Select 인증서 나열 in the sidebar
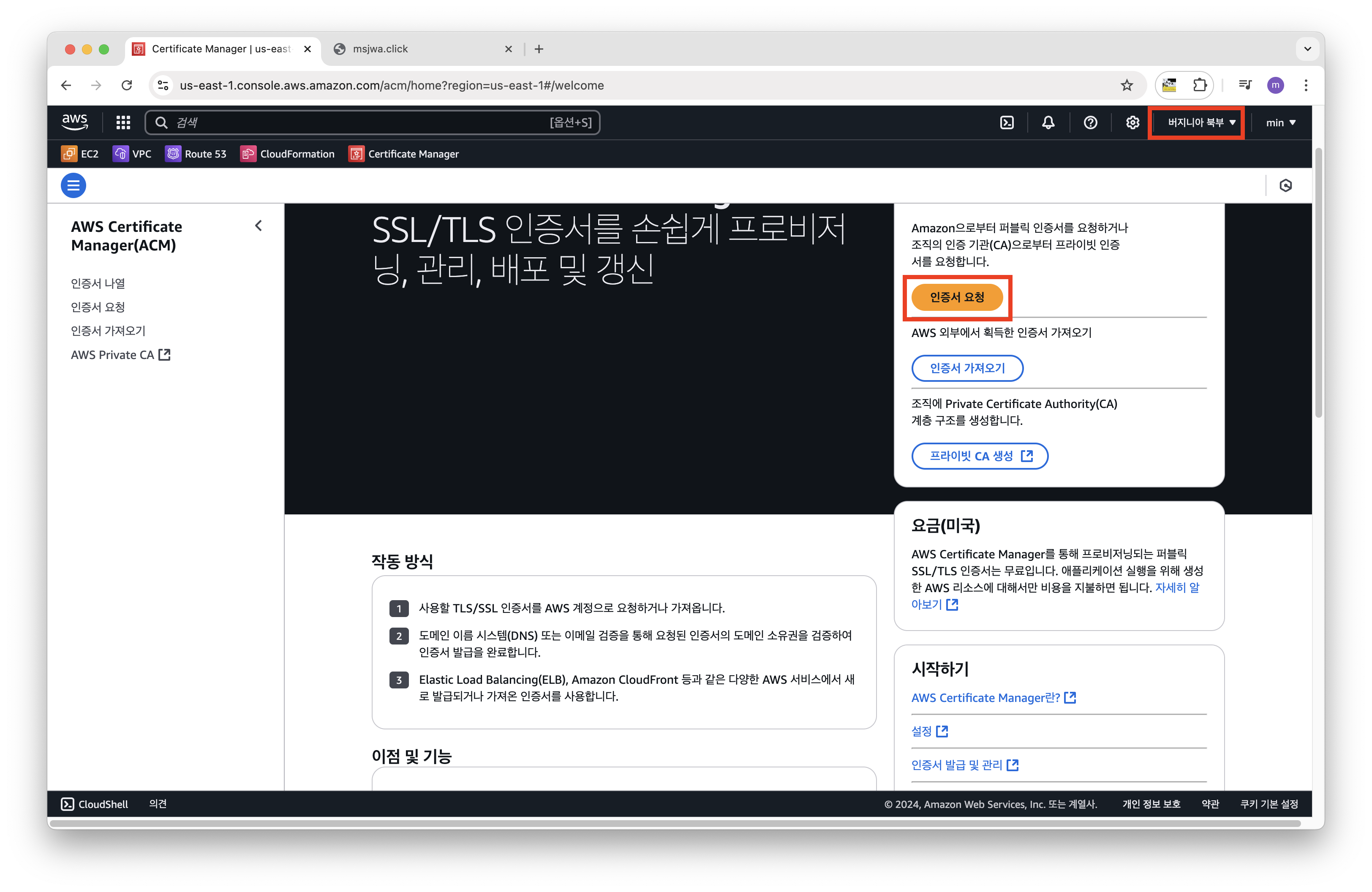 pyautogui.click(x=98, y=283)
